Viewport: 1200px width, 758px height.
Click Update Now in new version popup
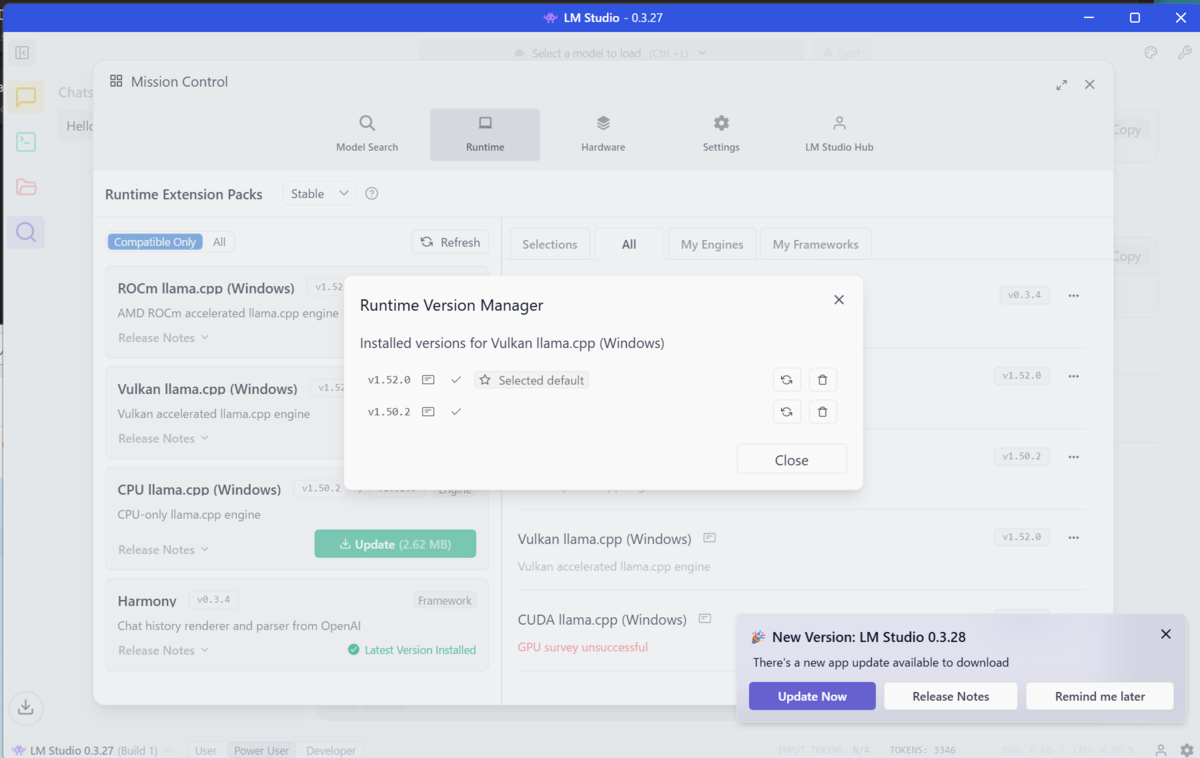point(812,696)
